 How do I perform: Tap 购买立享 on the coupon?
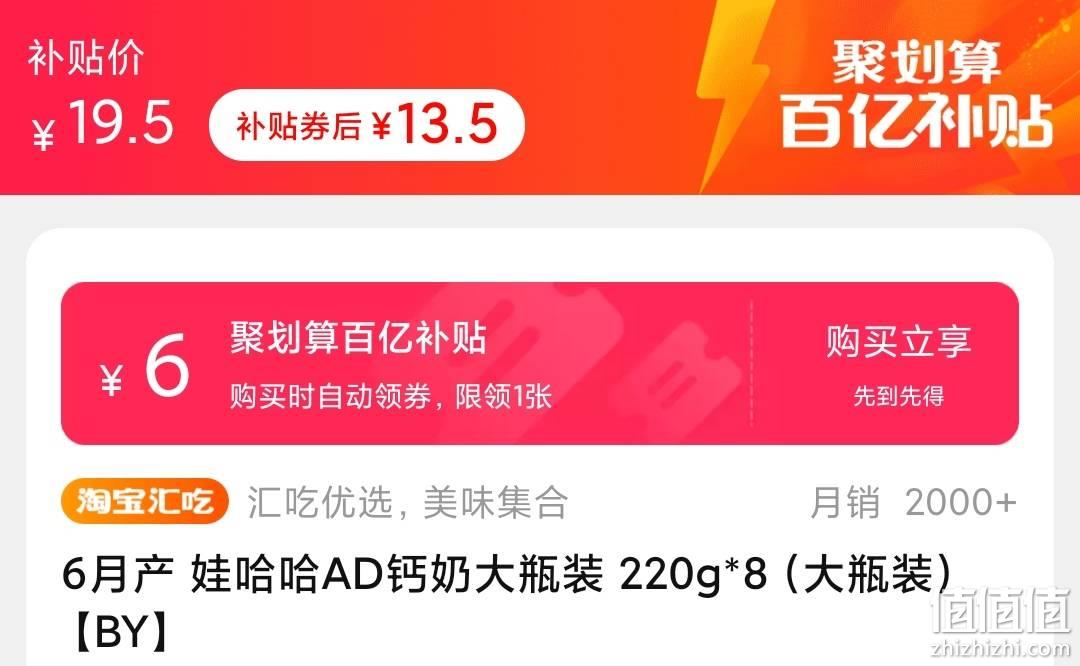coord(899,342)
